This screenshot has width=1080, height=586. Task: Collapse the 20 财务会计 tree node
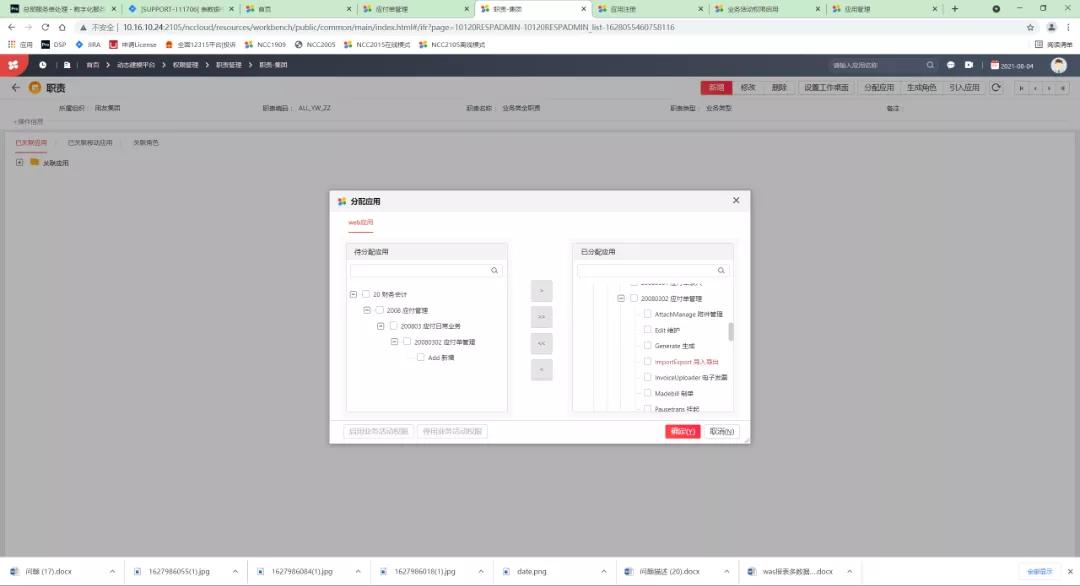[x=354, y=294]
